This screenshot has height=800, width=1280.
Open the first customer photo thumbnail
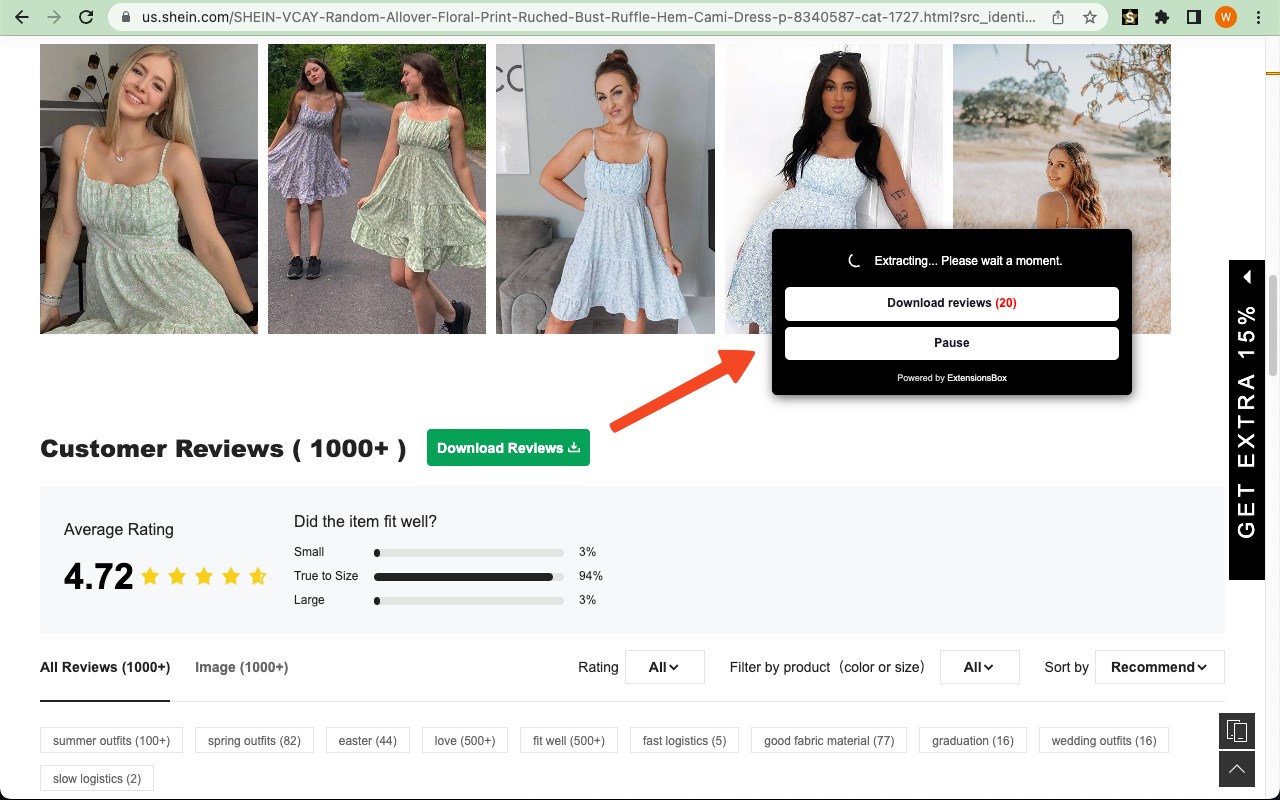click(x=149, y=189)
